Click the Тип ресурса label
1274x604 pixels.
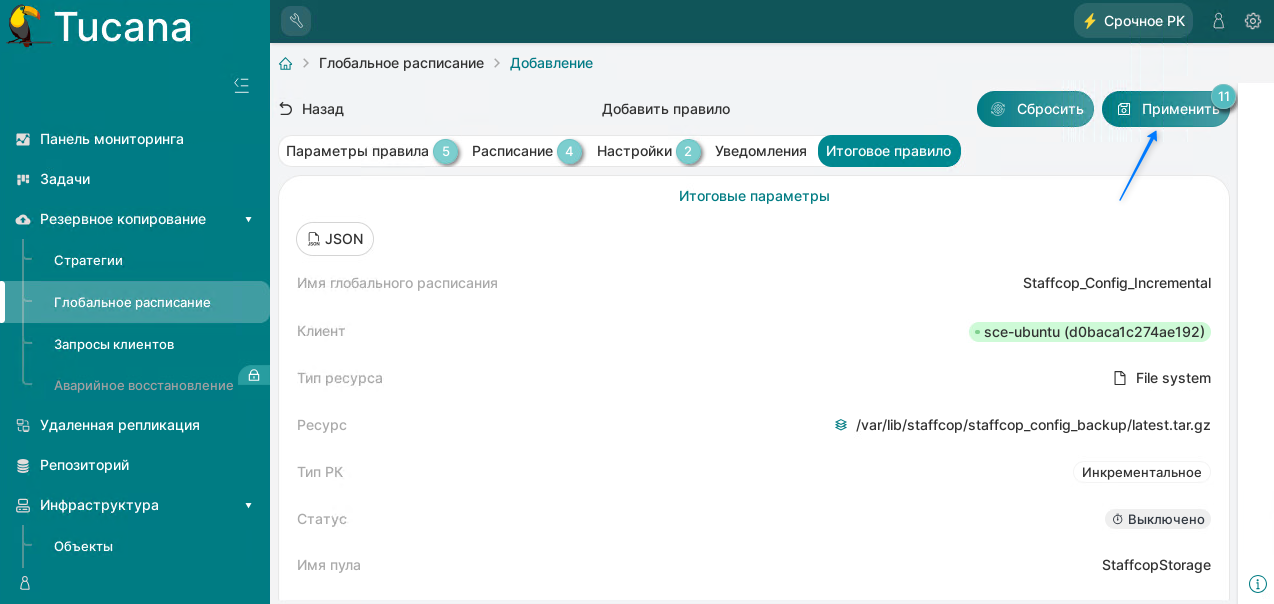[x=340, y=378]
